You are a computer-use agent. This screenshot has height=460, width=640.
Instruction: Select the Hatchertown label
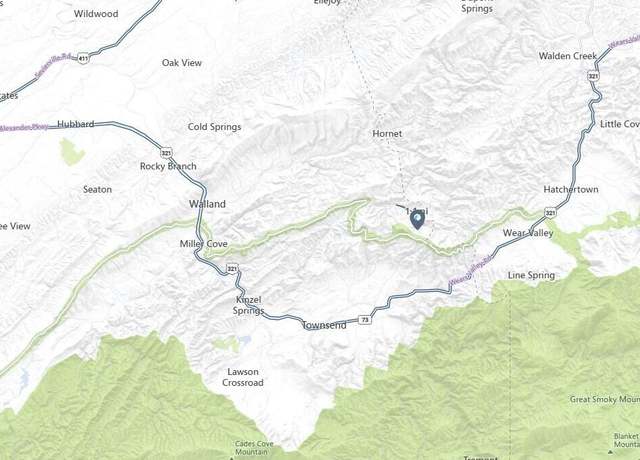click(x=571, y=189)
